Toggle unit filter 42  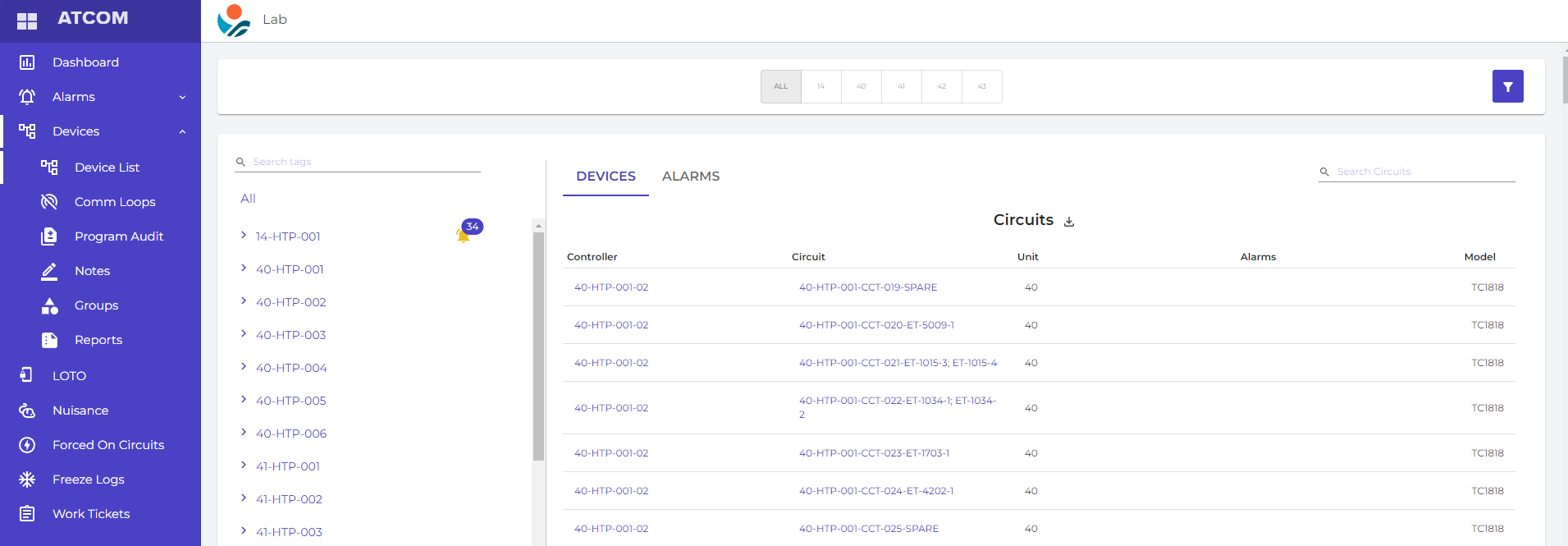click(x=941, y=86)
